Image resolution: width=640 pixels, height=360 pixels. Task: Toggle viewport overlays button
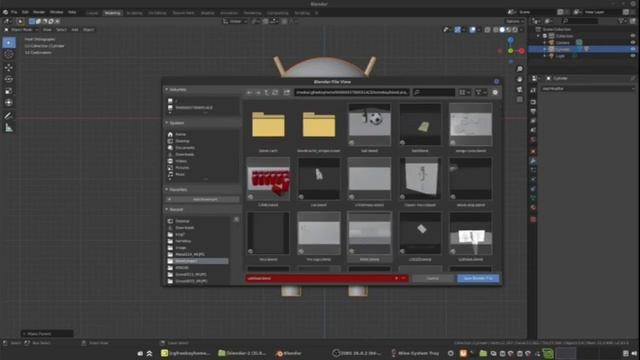(472, 30)
